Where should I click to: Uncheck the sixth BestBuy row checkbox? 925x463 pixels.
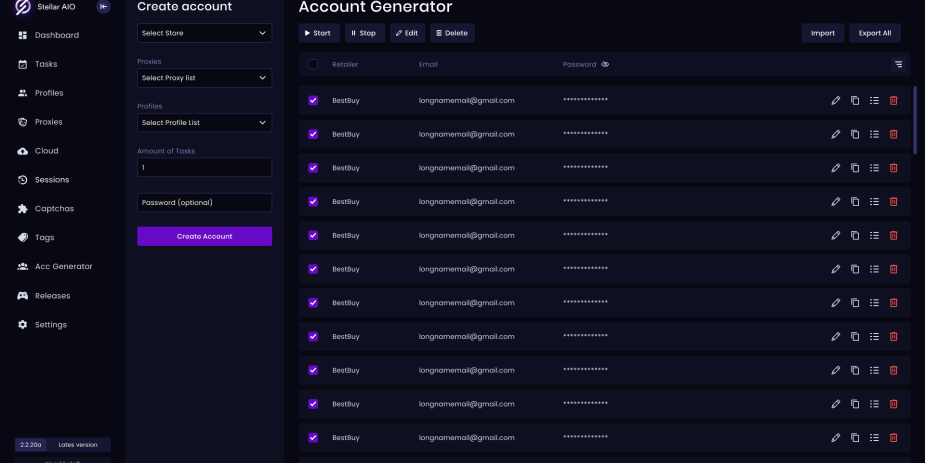pos(313,269)
